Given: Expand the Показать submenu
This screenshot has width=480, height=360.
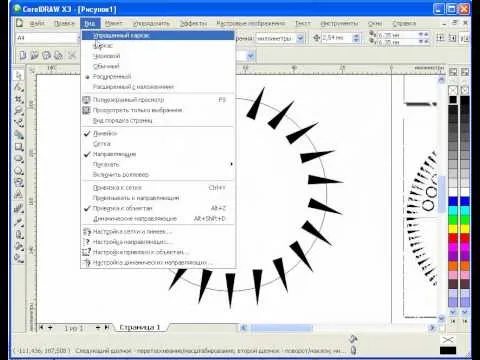Looking at the screenshot, I should tap(158, 164).
